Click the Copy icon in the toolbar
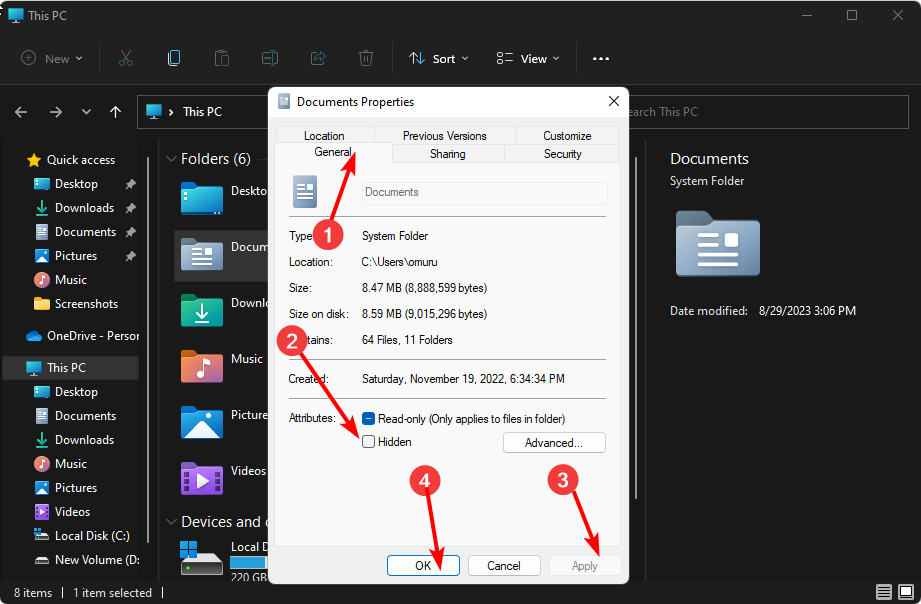The width and height of the screenshot is (921, 604). click(x=173, y=58)
